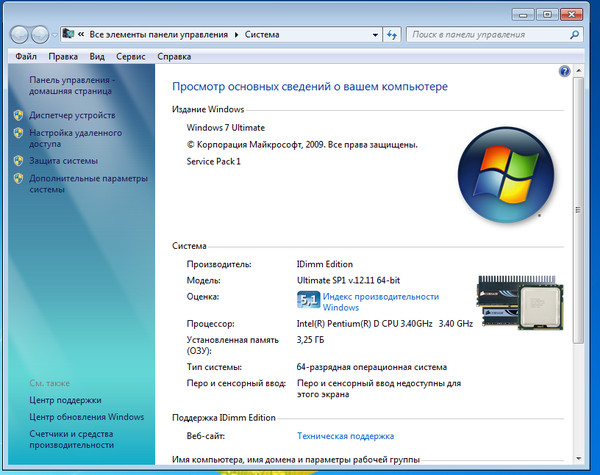
Task: Open the 'Сервис' menu
Action: coord(130,57)
